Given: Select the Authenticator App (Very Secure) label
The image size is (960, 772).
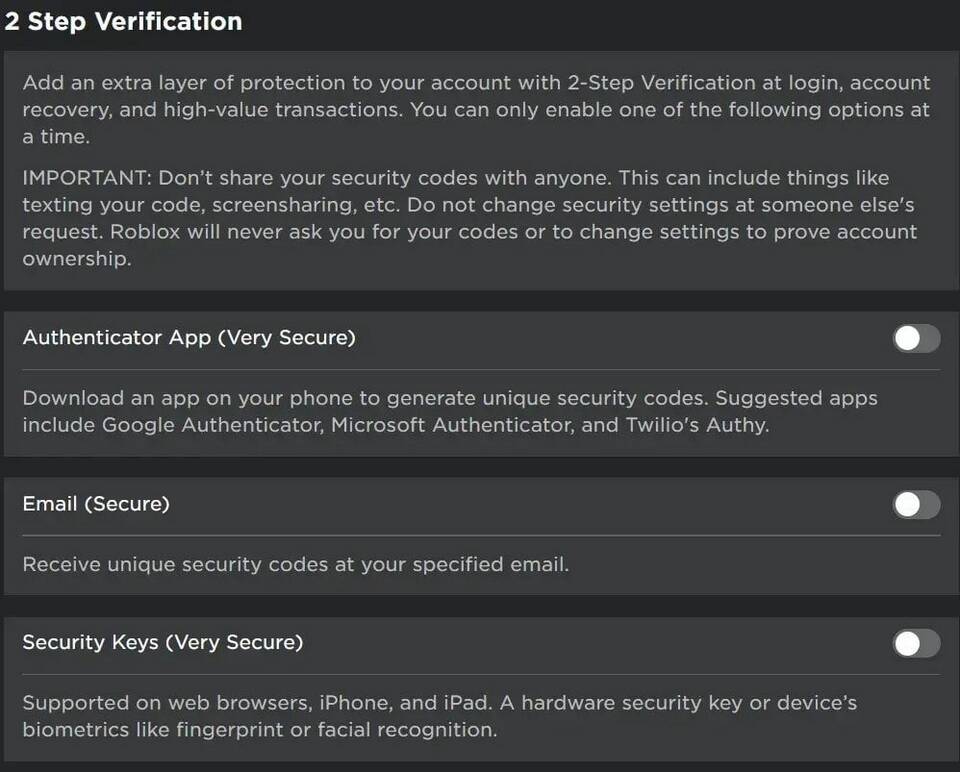Looking at the screenshot, I should [189, 338].
